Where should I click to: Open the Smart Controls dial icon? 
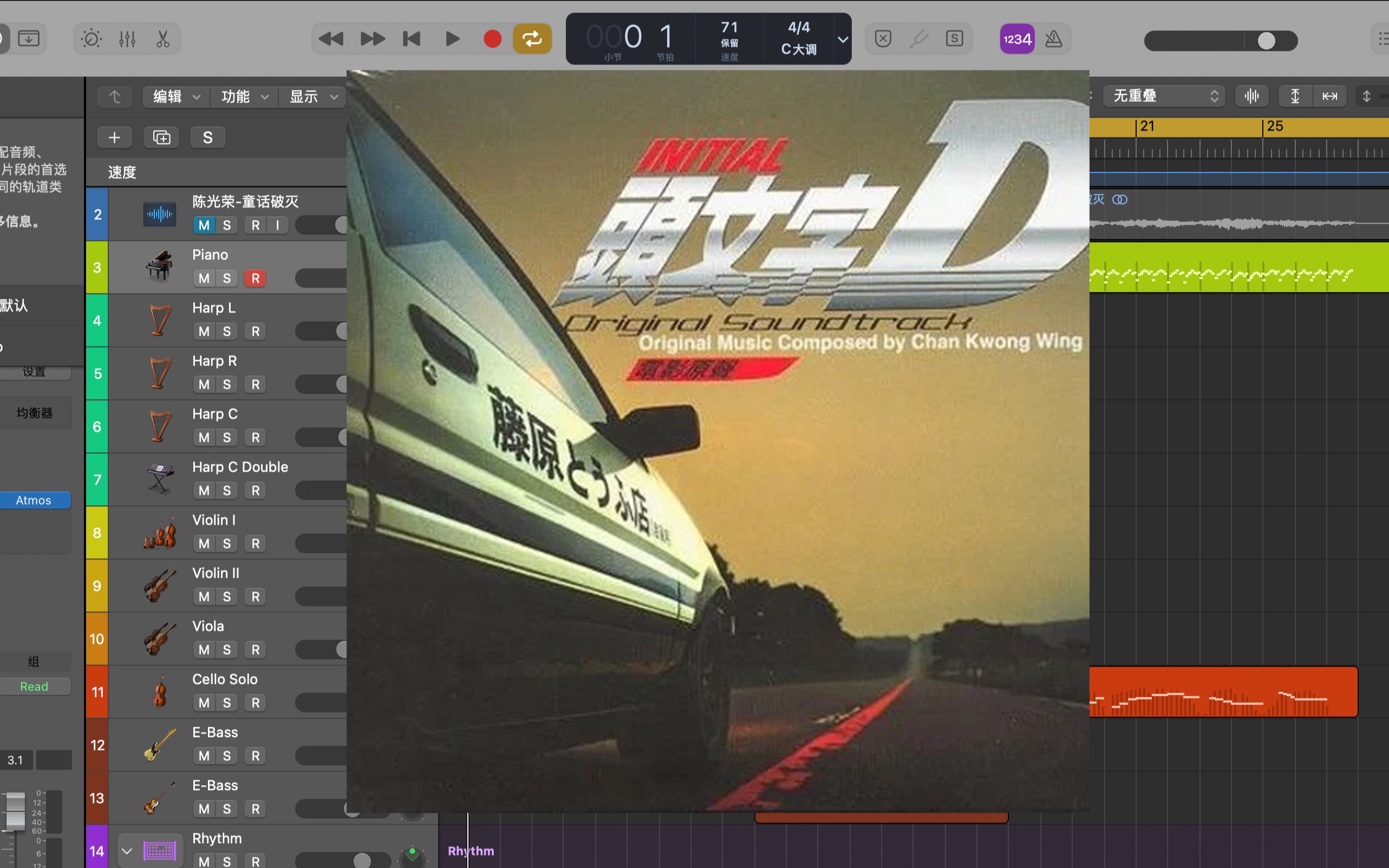92,39
